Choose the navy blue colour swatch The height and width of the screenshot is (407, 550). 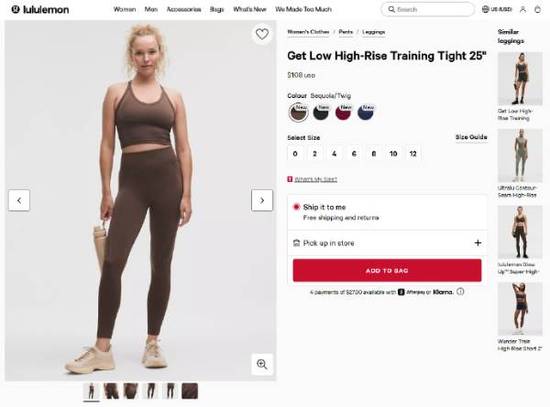[365, 112]
